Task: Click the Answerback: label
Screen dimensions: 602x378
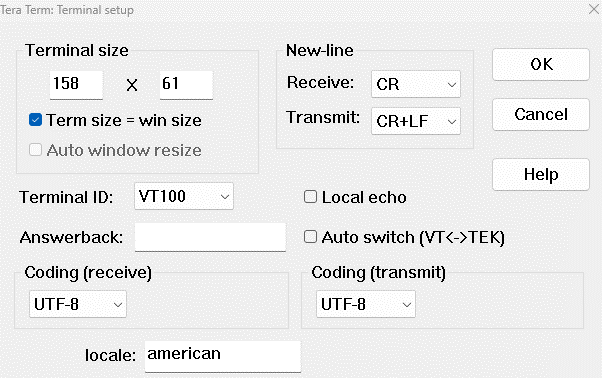Action: pos(71,238)
